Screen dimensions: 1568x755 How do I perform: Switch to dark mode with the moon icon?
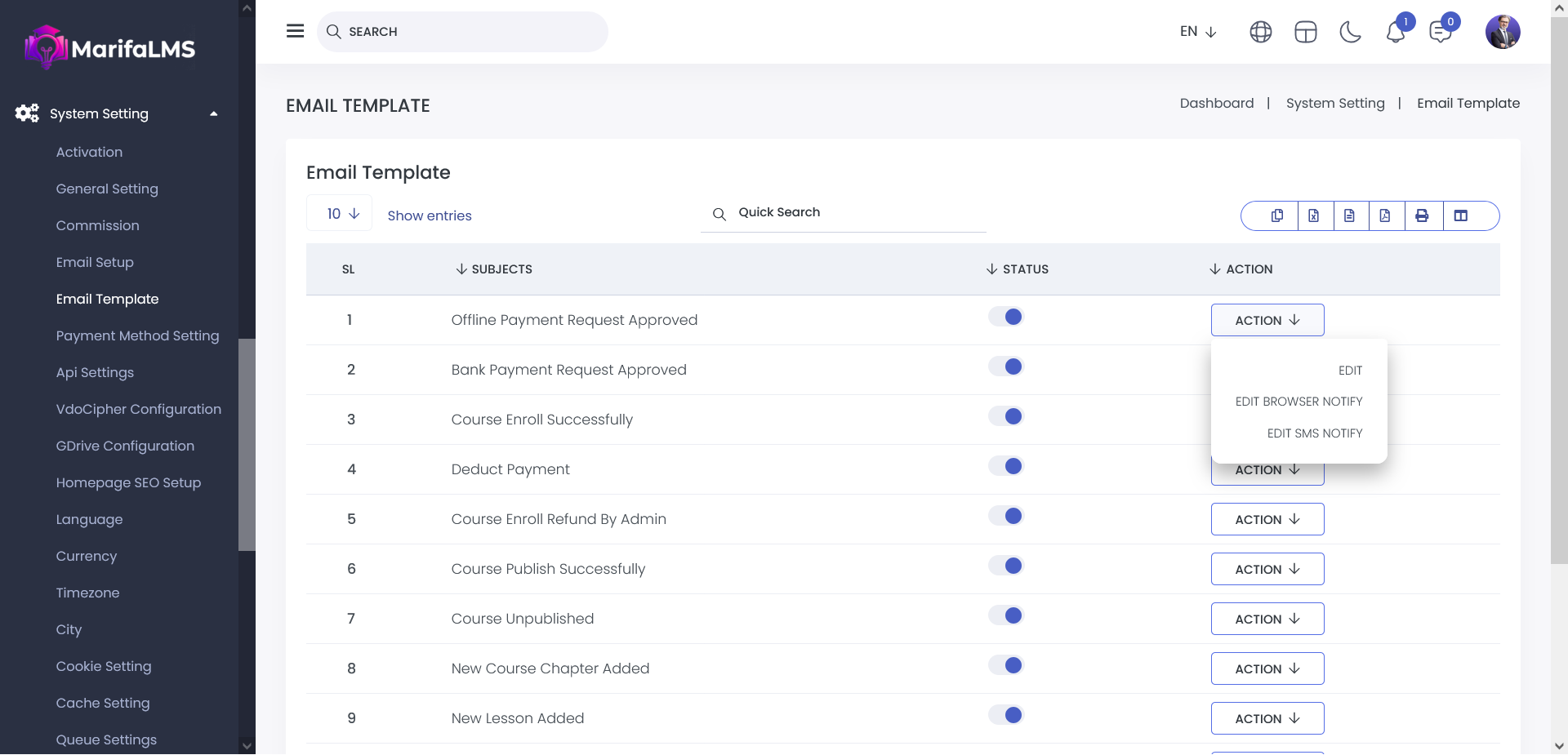pos(1351,32)
